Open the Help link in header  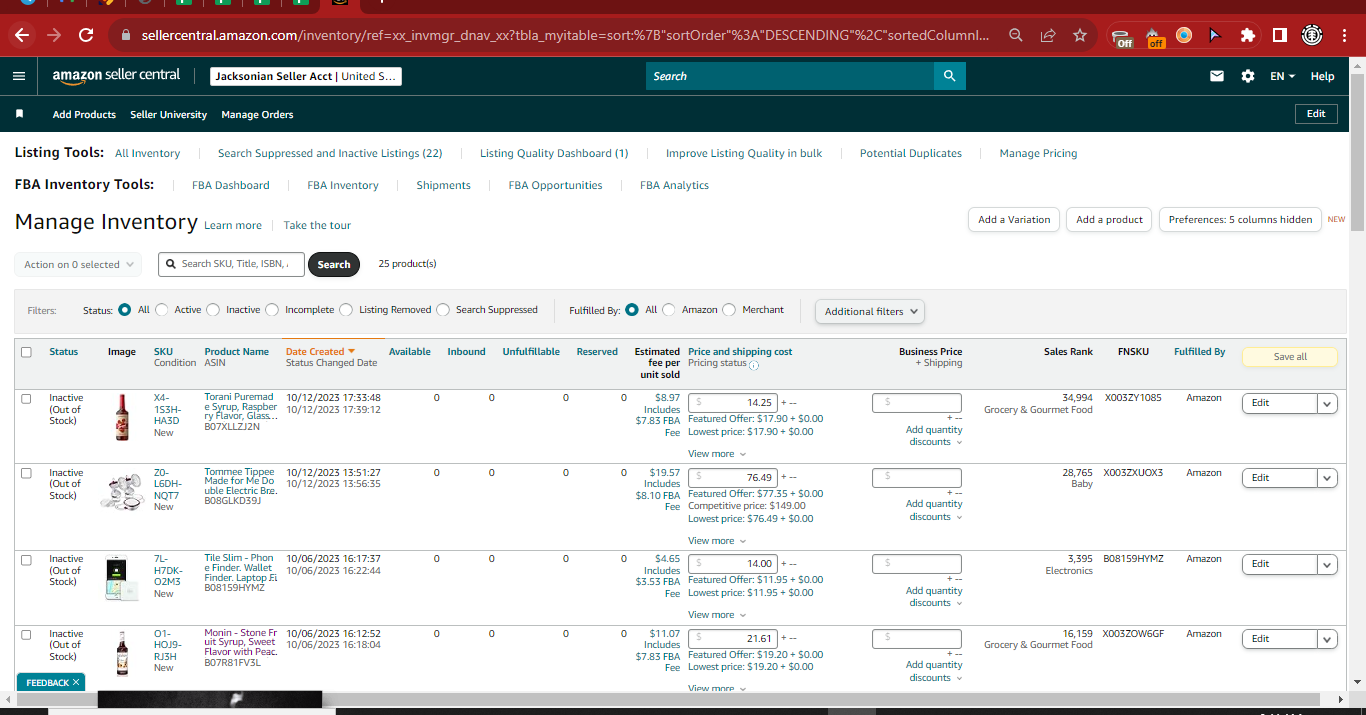click(x=1322, y=76)
